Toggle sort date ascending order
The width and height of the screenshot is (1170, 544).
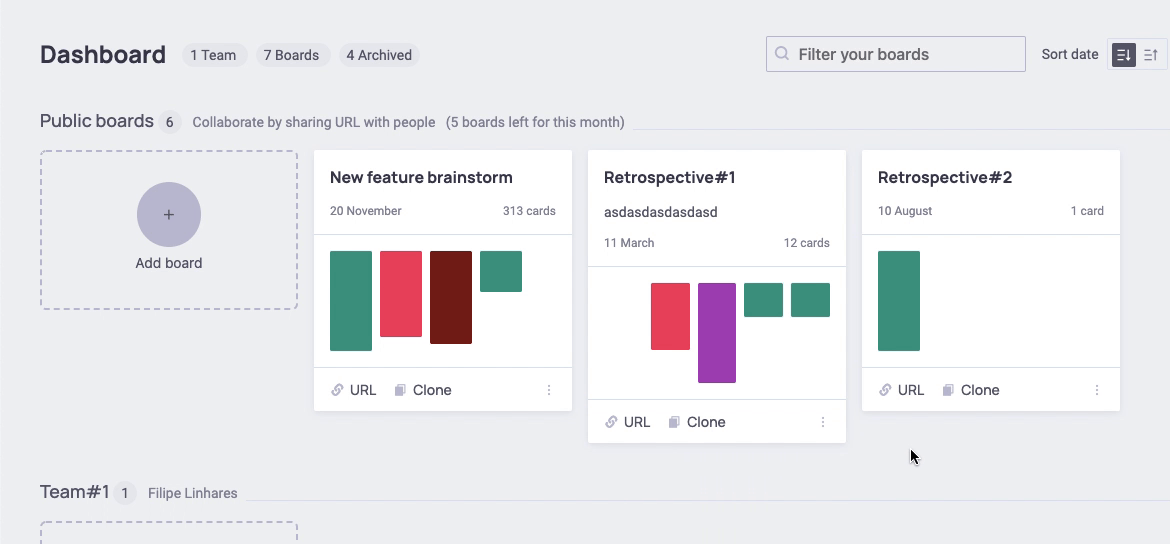1151,55
